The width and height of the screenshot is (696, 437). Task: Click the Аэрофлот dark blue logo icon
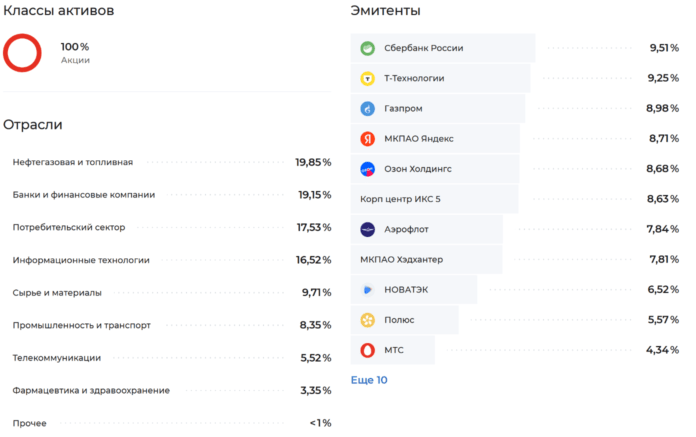[x=368, y=229]
